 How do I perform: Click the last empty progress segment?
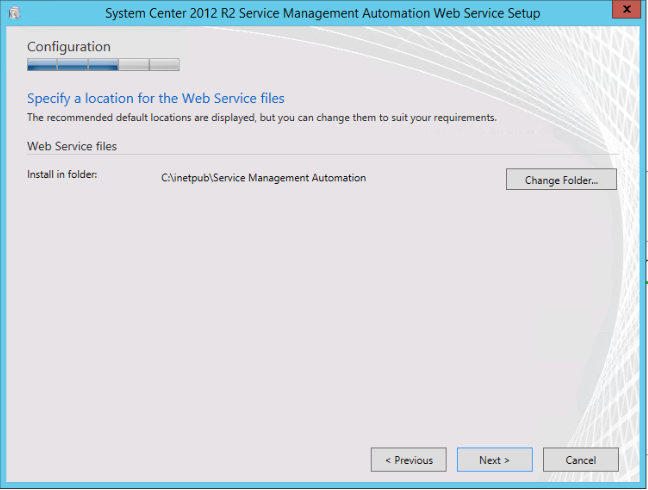click(164, 65)
